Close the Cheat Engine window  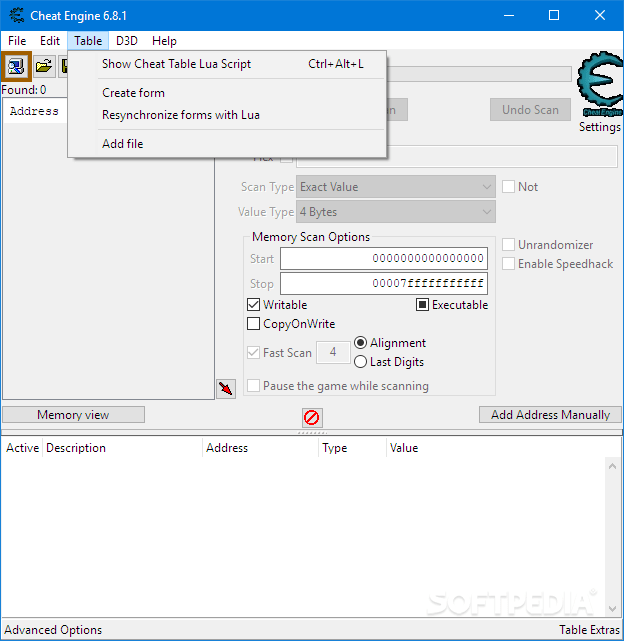pyautogui.click(x=600, y=16)
